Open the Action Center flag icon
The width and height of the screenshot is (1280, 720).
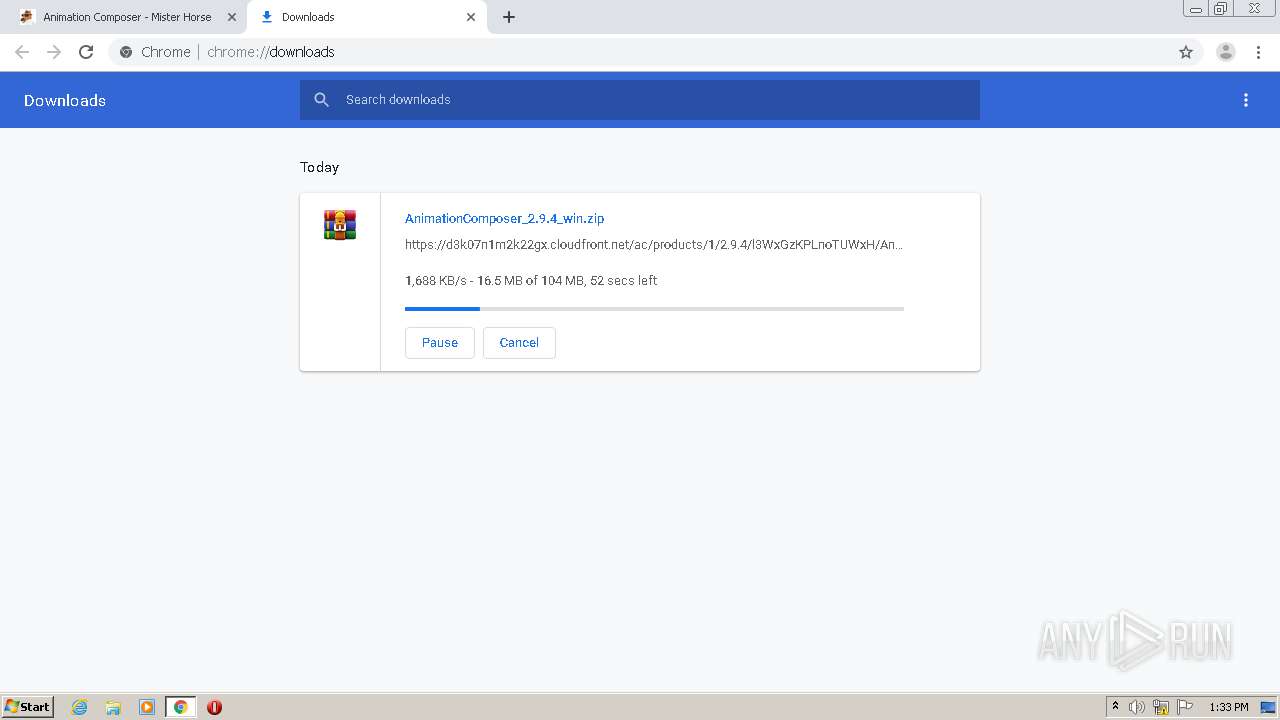click(1185, 707)
